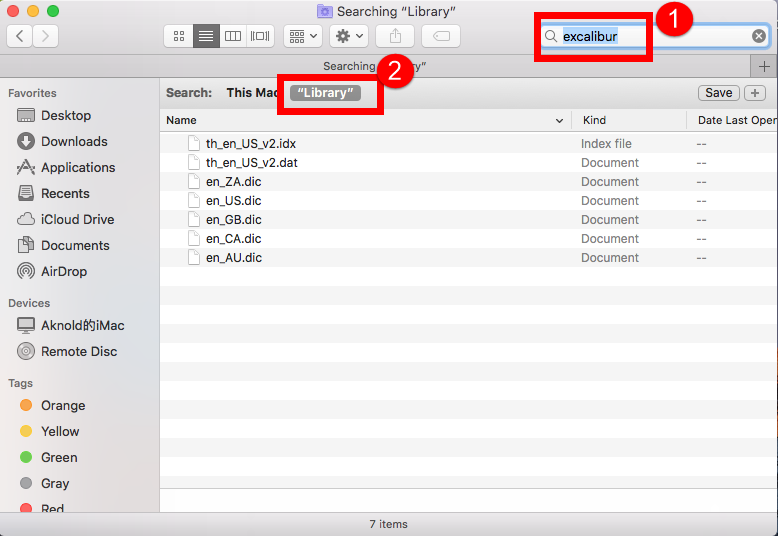Image resolution: width=778 pixels, height=536 pixels.
Task: Switch to list view in toolbar
Action: [x=206, y=36]
